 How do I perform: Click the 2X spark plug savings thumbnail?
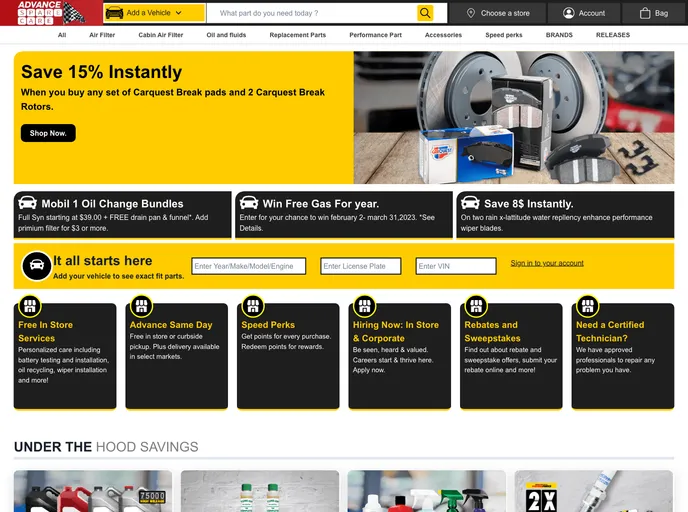594,491
